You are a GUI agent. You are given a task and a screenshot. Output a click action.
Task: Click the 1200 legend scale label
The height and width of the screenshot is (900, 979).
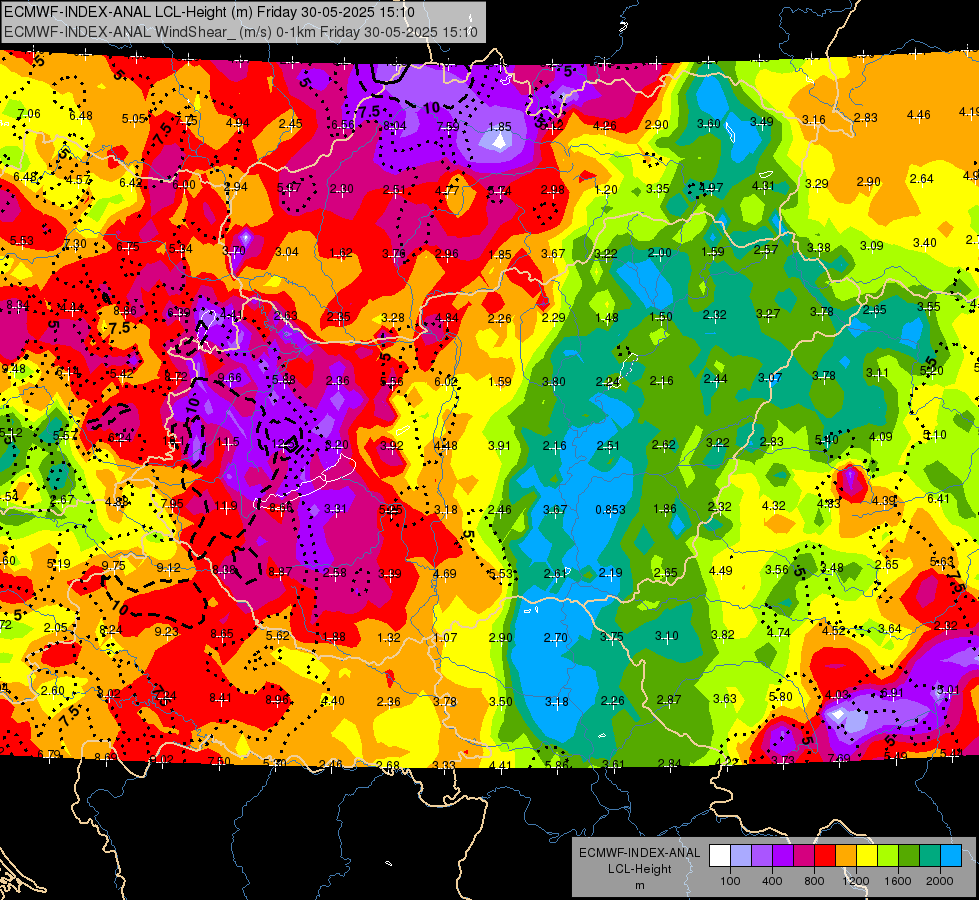[855, 881]
